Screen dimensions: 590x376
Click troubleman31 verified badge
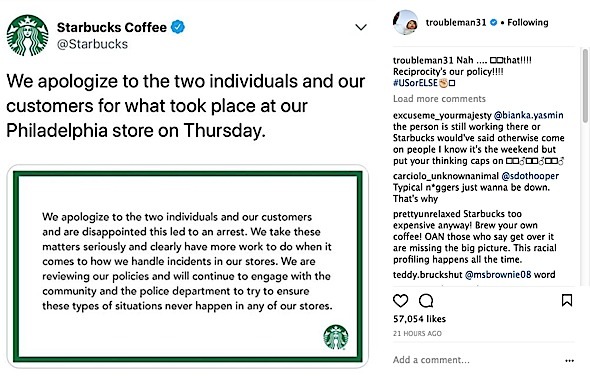[494, 23]
